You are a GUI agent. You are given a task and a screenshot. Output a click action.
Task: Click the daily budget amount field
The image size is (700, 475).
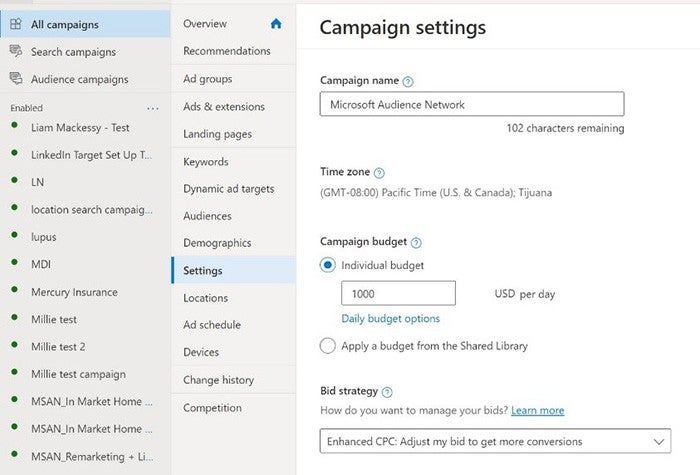point(398,293)
